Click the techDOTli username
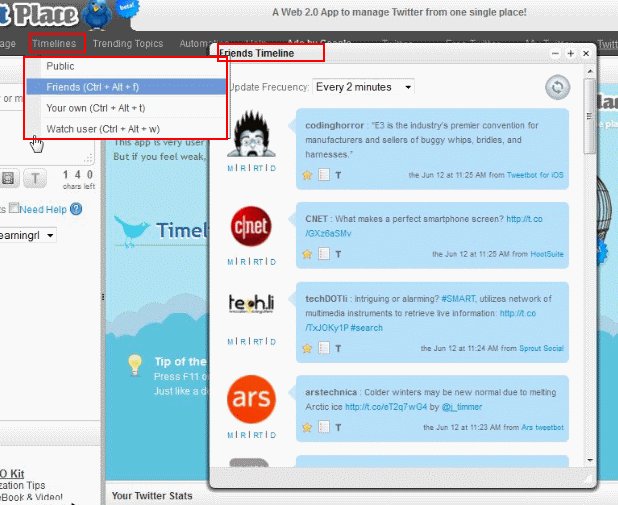The width and height of the screenshot is (618, 505). point(326,299)
